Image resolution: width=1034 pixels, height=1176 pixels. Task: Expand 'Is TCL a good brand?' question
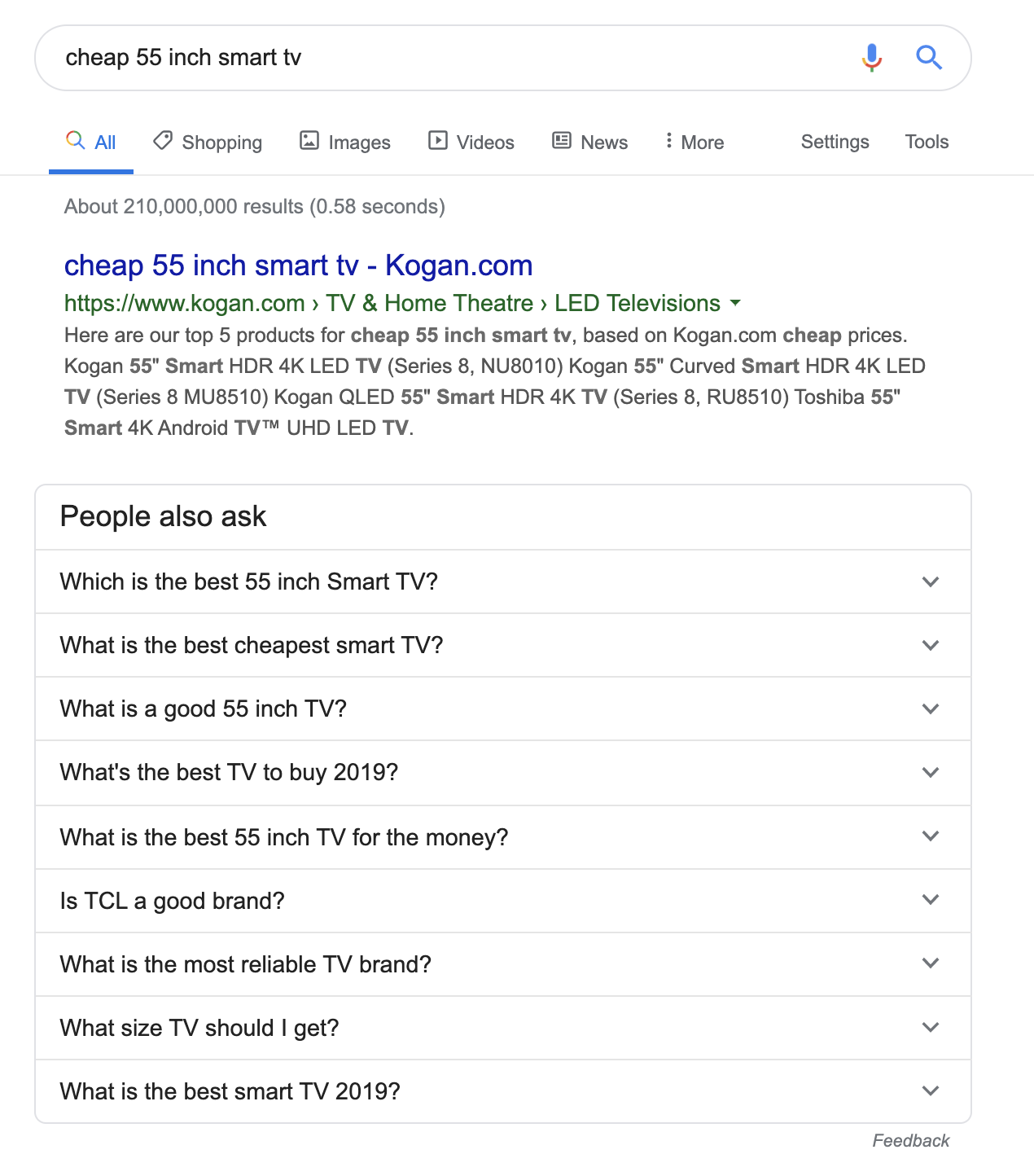pyautogui.click(x=503, y=901)
